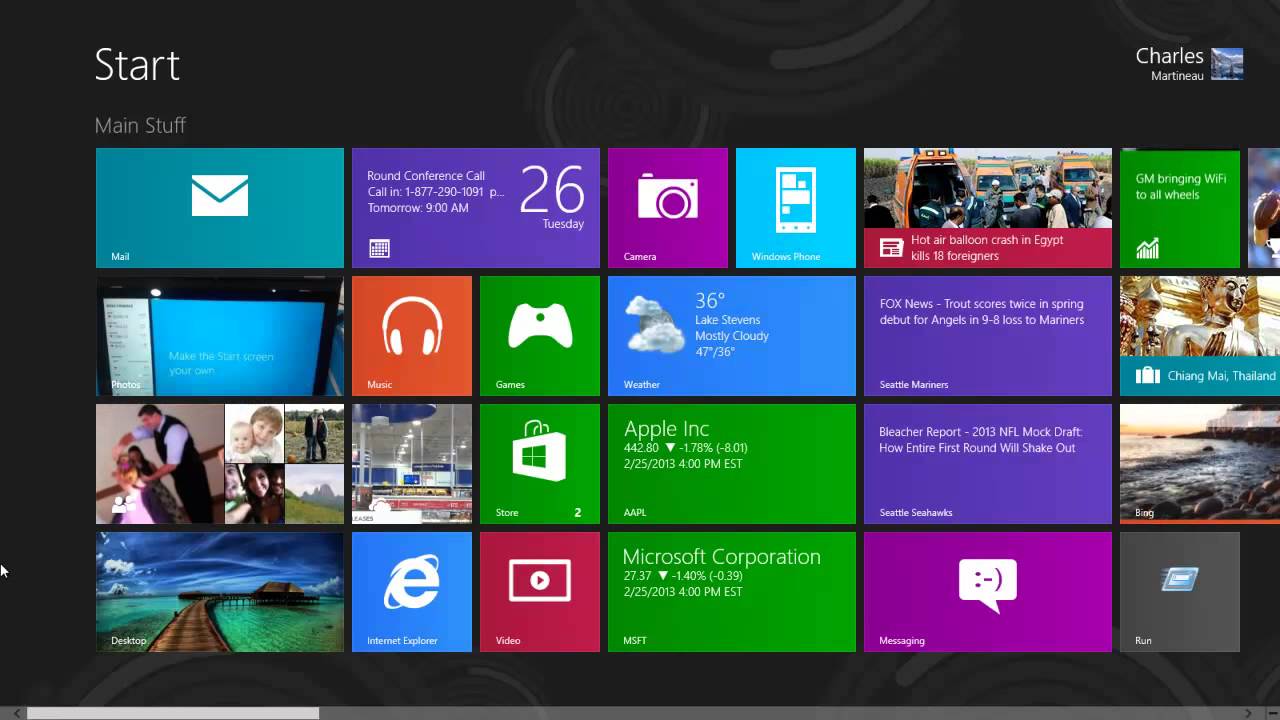Open the Run tile
This screenshot has height=720, width=1280.
click(x=1180, y=592)
